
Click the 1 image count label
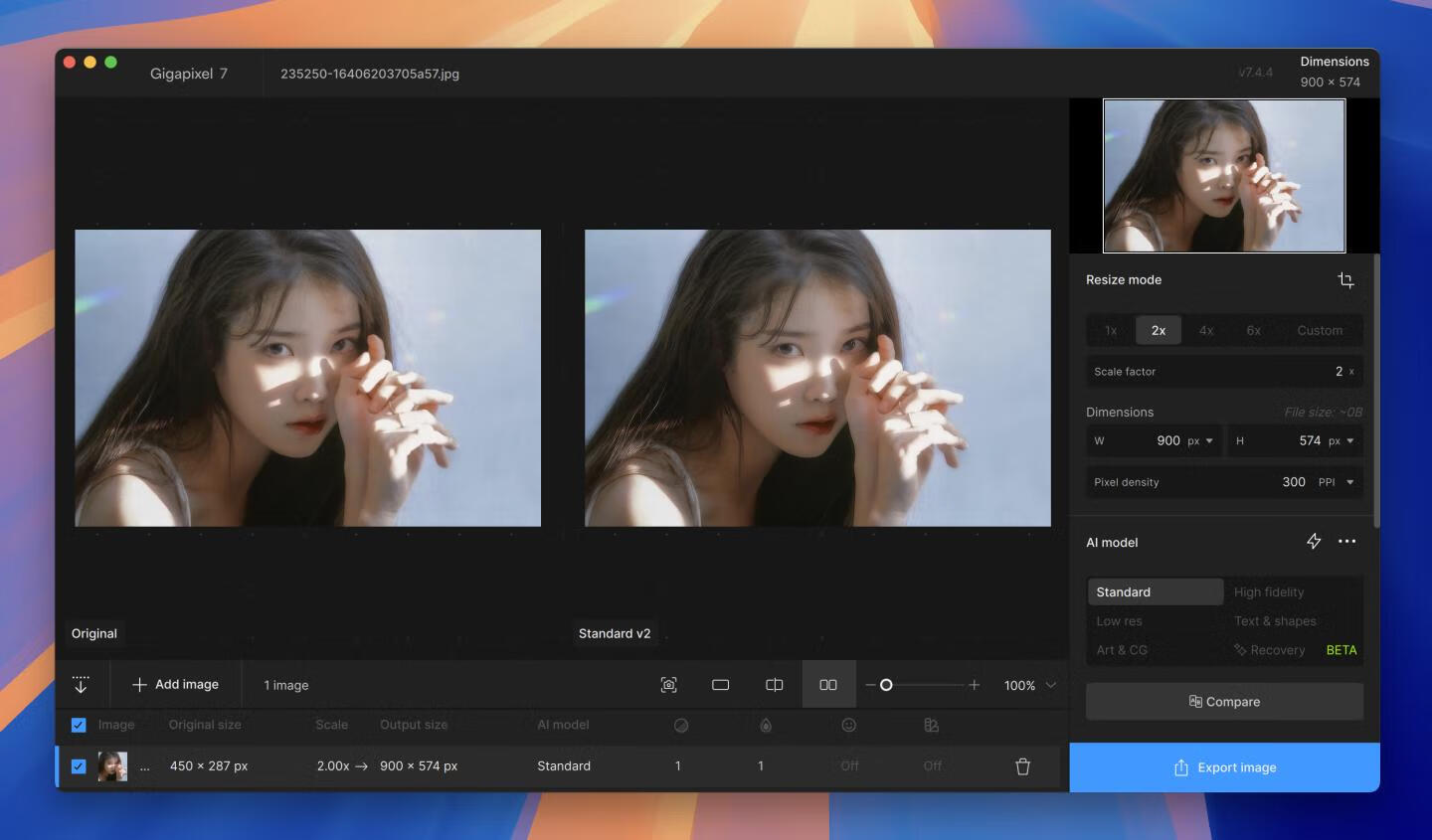(286, 685)
